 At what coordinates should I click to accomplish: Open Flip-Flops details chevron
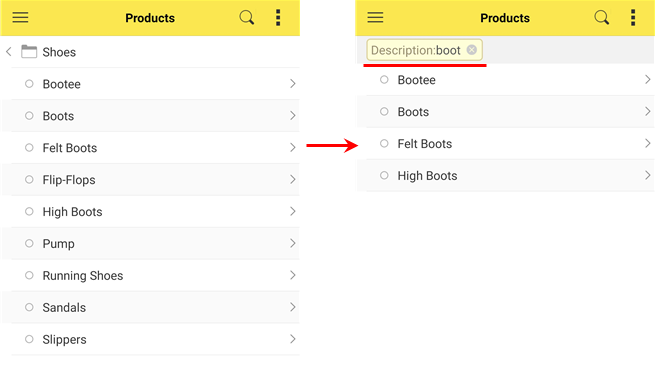(292, 180)
